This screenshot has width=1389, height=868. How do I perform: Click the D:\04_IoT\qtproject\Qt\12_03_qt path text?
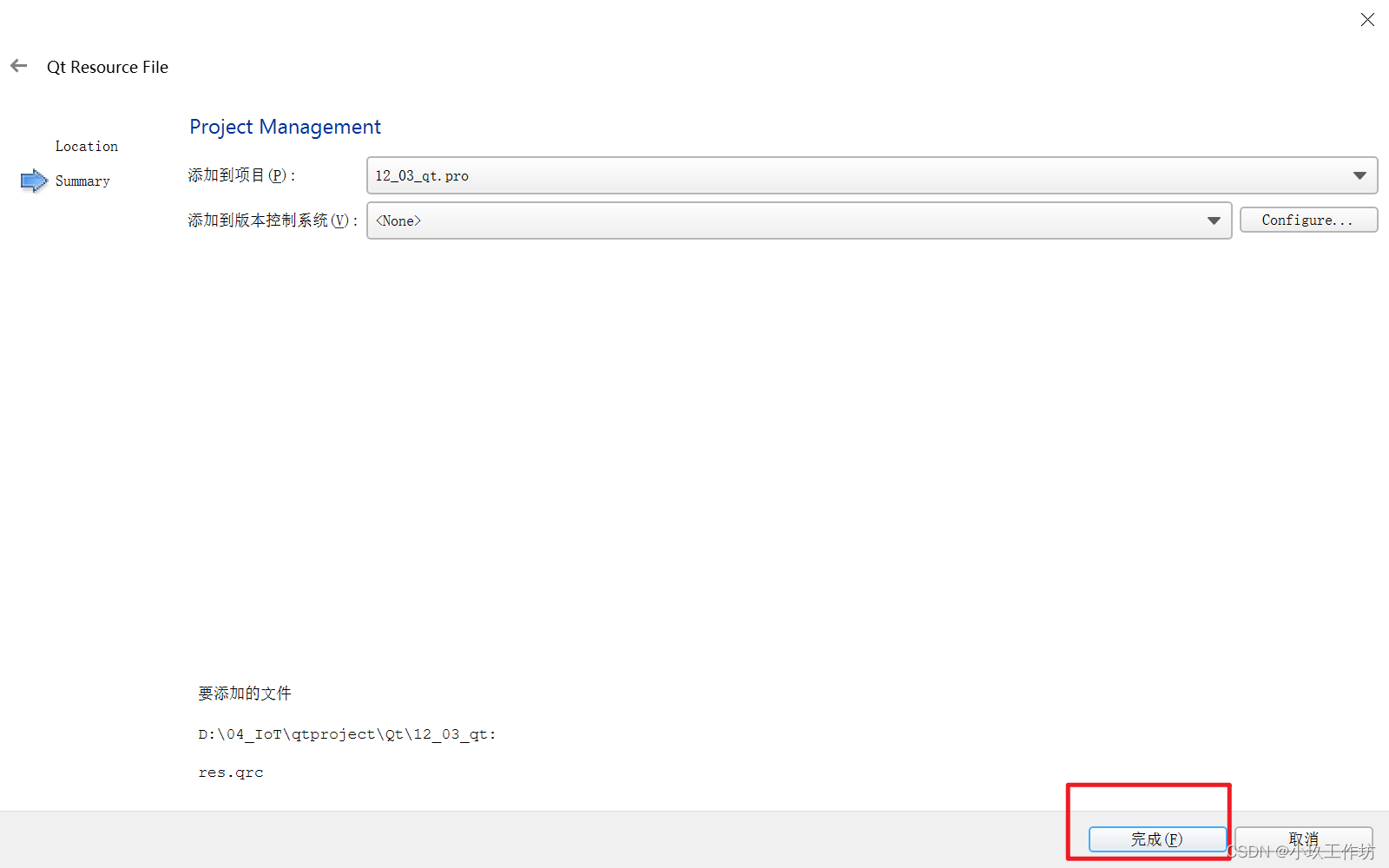[347, 734]
